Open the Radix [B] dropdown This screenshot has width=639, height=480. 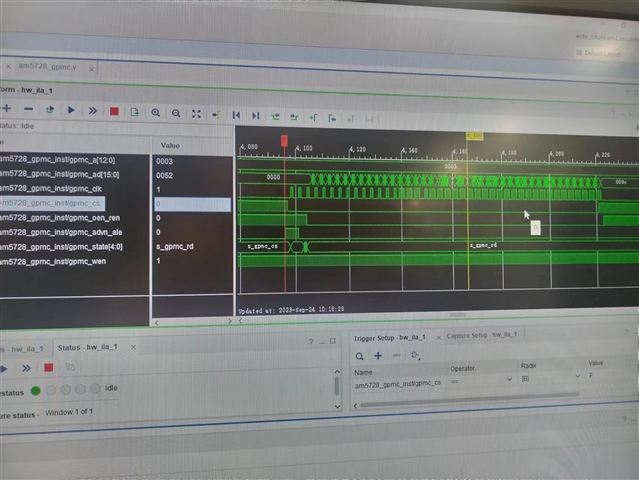[550, 377]
